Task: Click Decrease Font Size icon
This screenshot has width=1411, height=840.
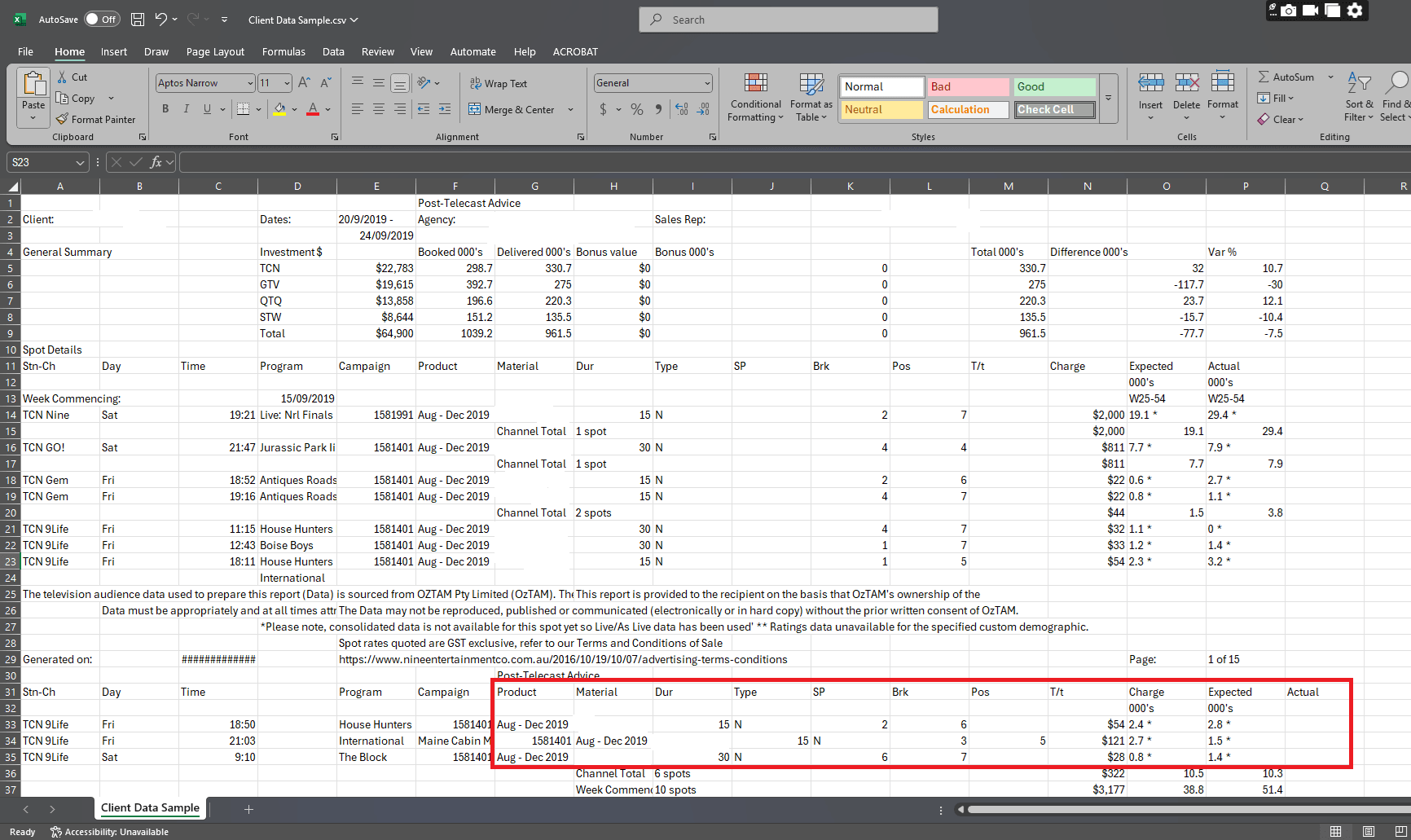Action: click(x=325, y=82)
